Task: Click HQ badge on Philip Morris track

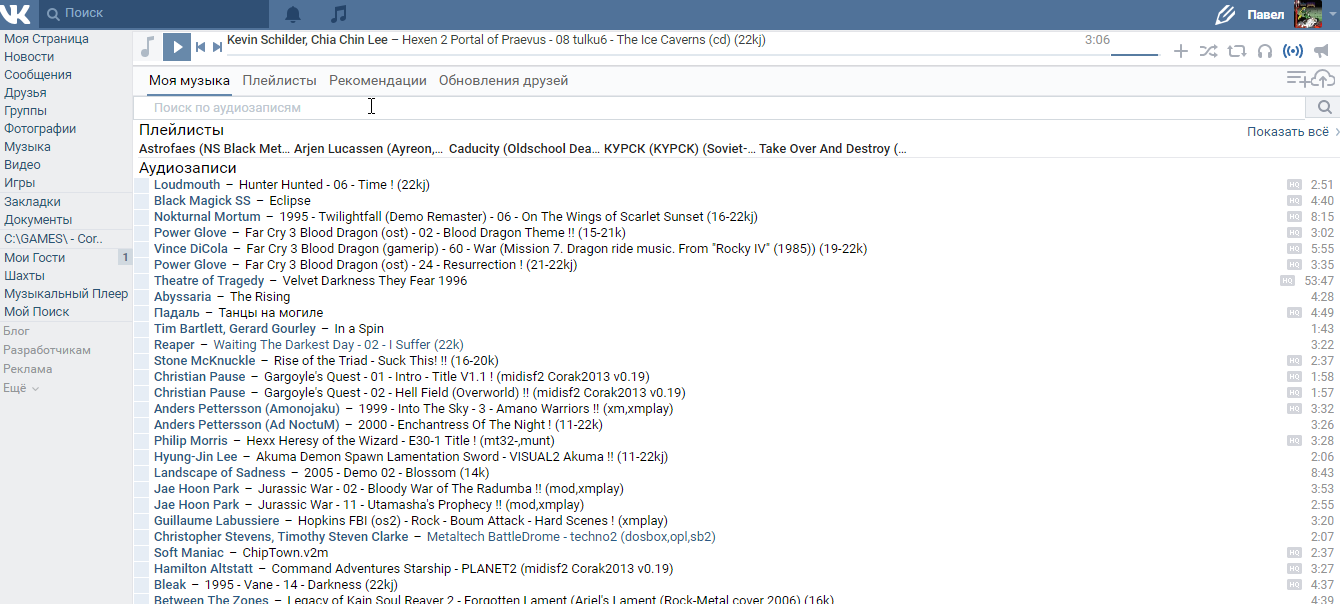Action: 1295,441
